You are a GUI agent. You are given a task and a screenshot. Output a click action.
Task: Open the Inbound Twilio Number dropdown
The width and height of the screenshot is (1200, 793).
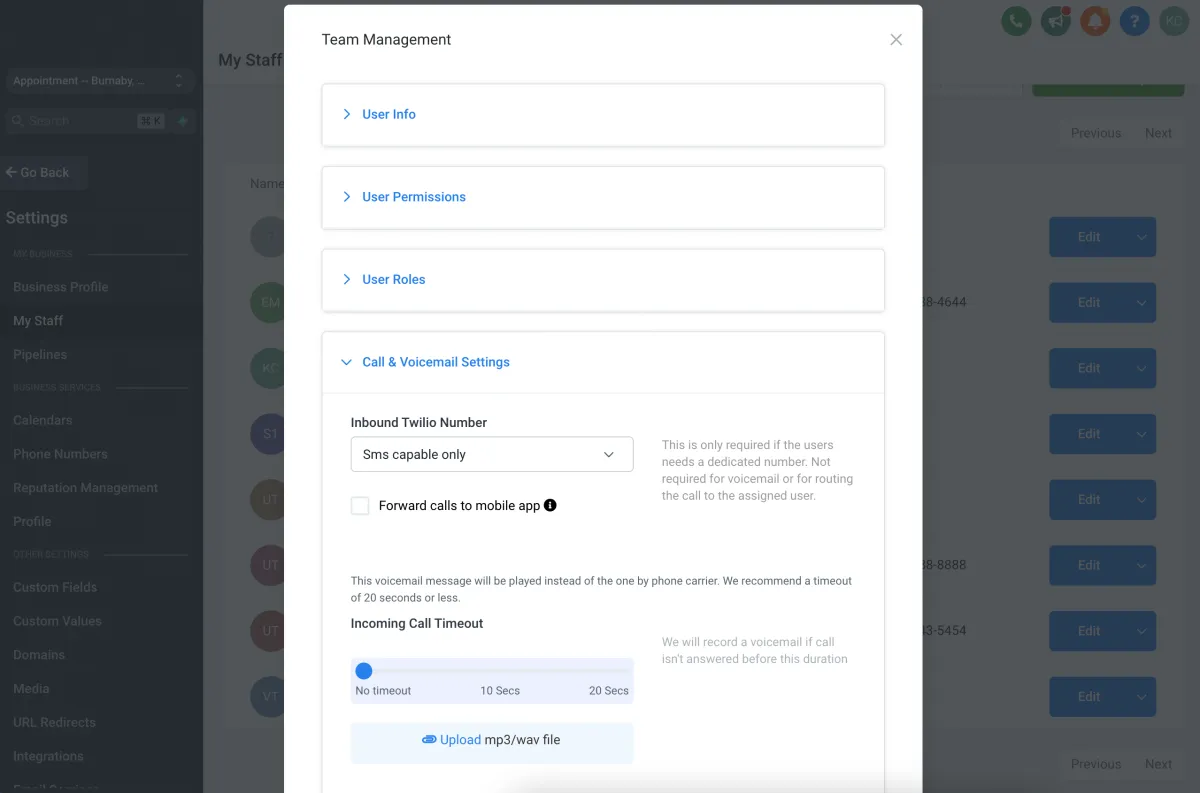pyautogui.click(x=491, y=454)
